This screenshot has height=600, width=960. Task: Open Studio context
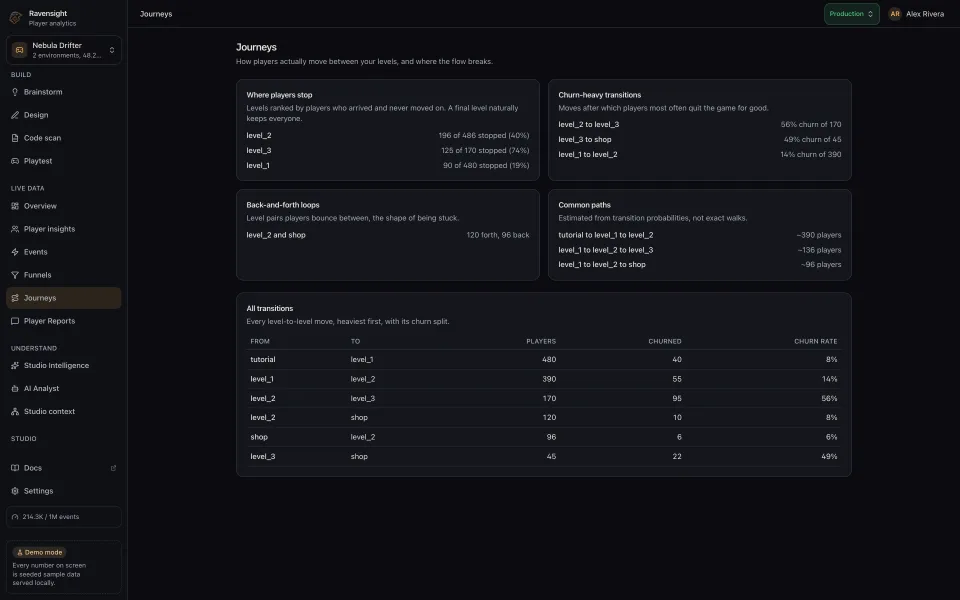[x=64, y=411]
